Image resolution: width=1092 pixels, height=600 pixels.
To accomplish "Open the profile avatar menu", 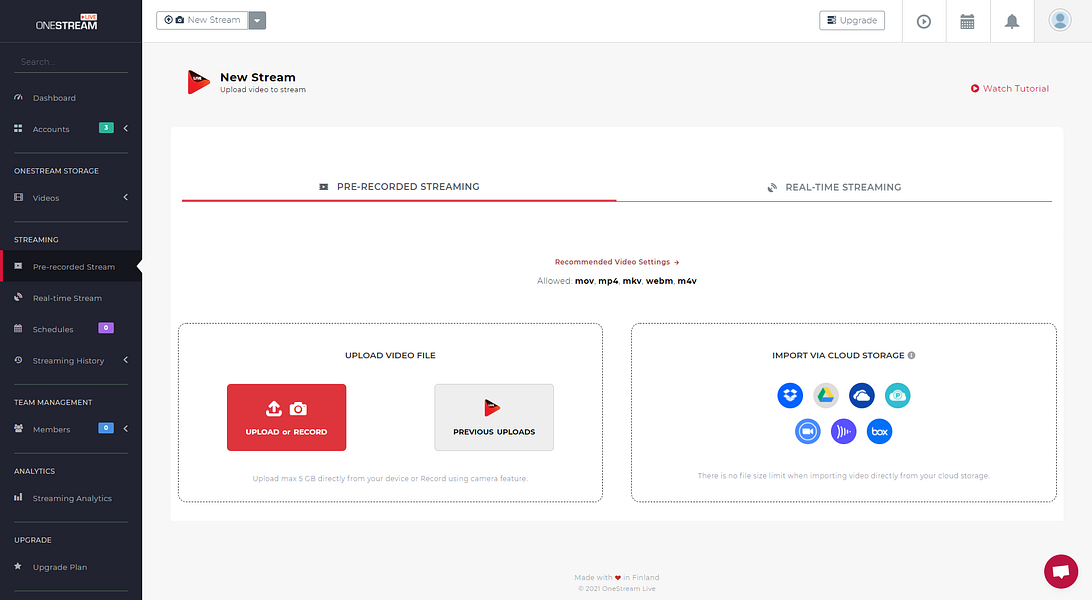I will [x=1060, y=20].
